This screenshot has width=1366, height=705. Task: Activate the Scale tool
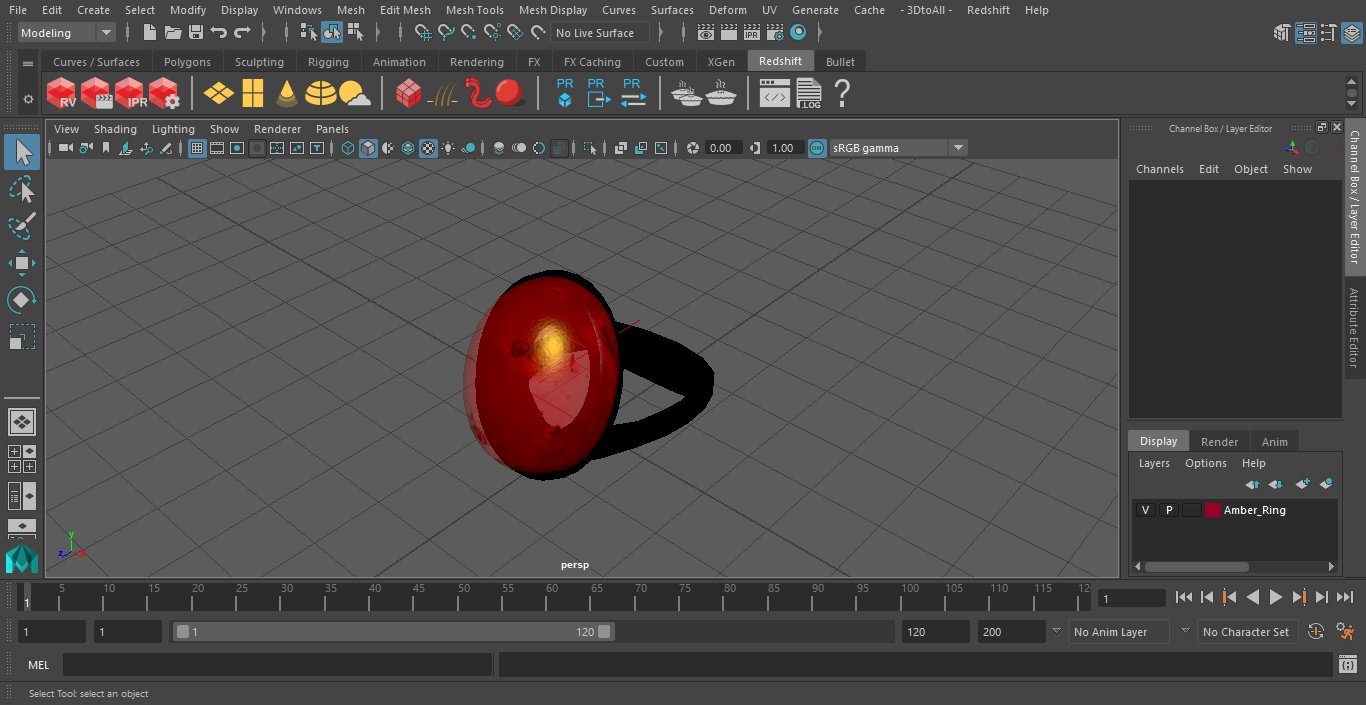coord(22,337)
